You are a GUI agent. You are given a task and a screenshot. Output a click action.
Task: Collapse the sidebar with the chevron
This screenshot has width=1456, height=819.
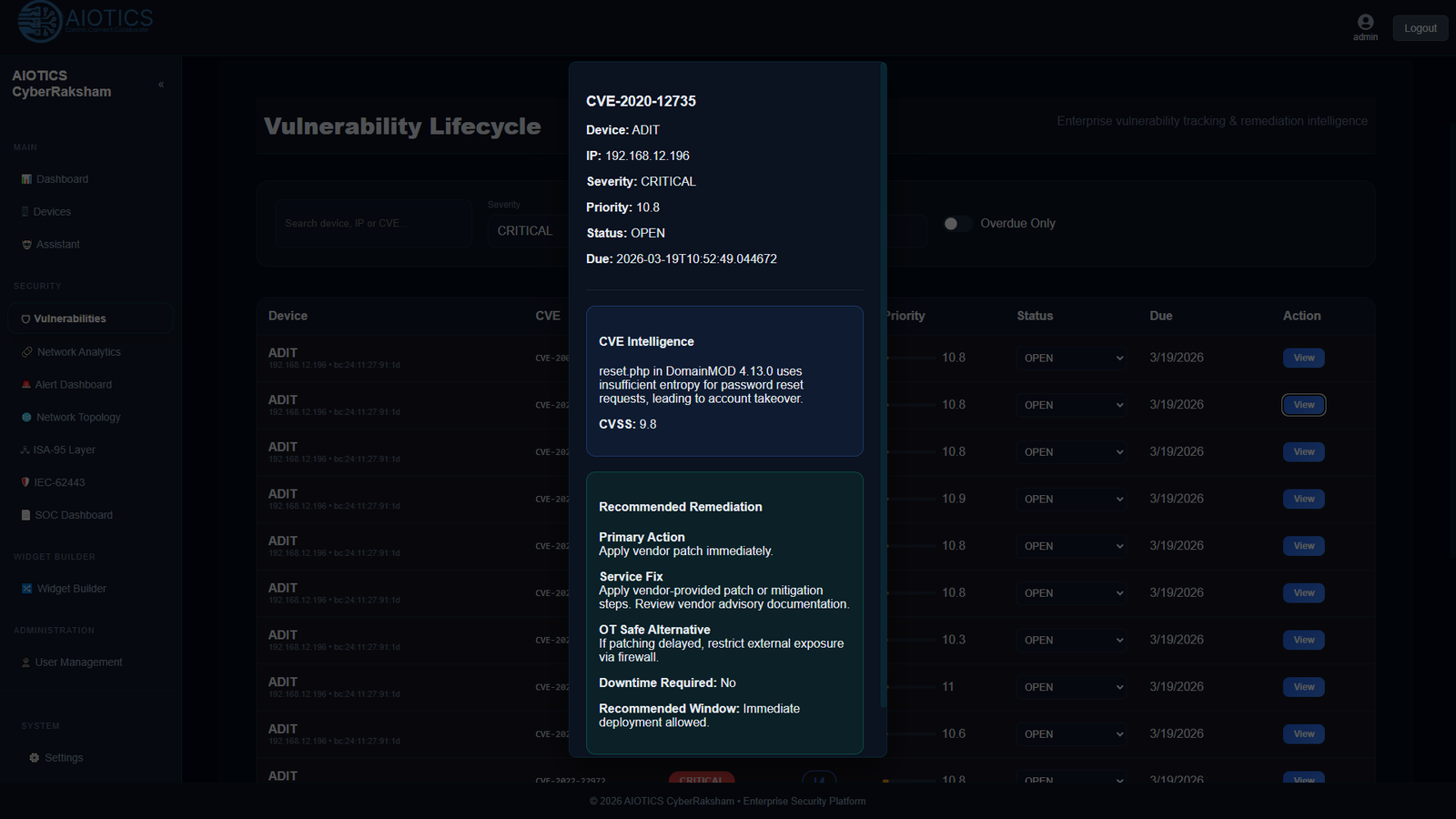[x=161, y=85]
